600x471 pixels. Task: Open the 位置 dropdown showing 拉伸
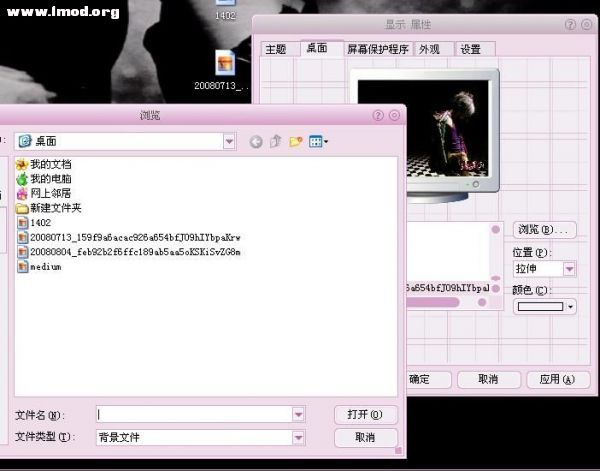tap(569, 269)
